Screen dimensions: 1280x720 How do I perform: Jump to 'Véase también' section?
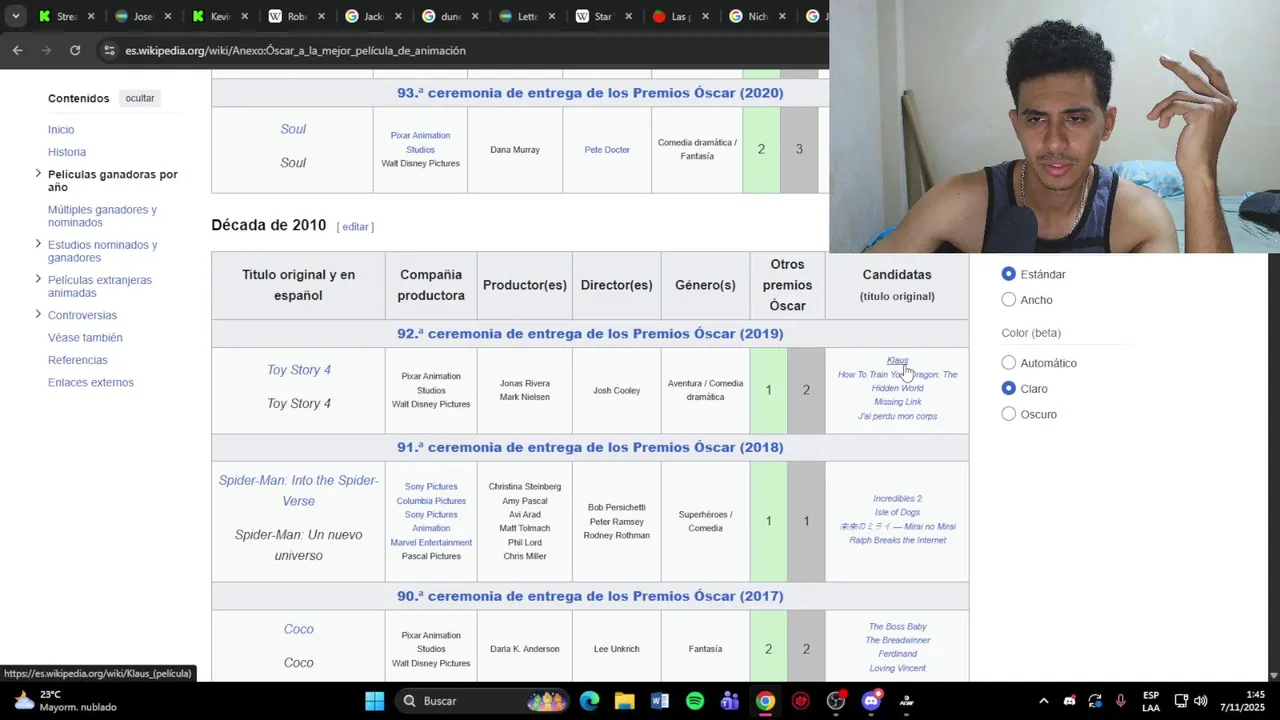point(85,338)
